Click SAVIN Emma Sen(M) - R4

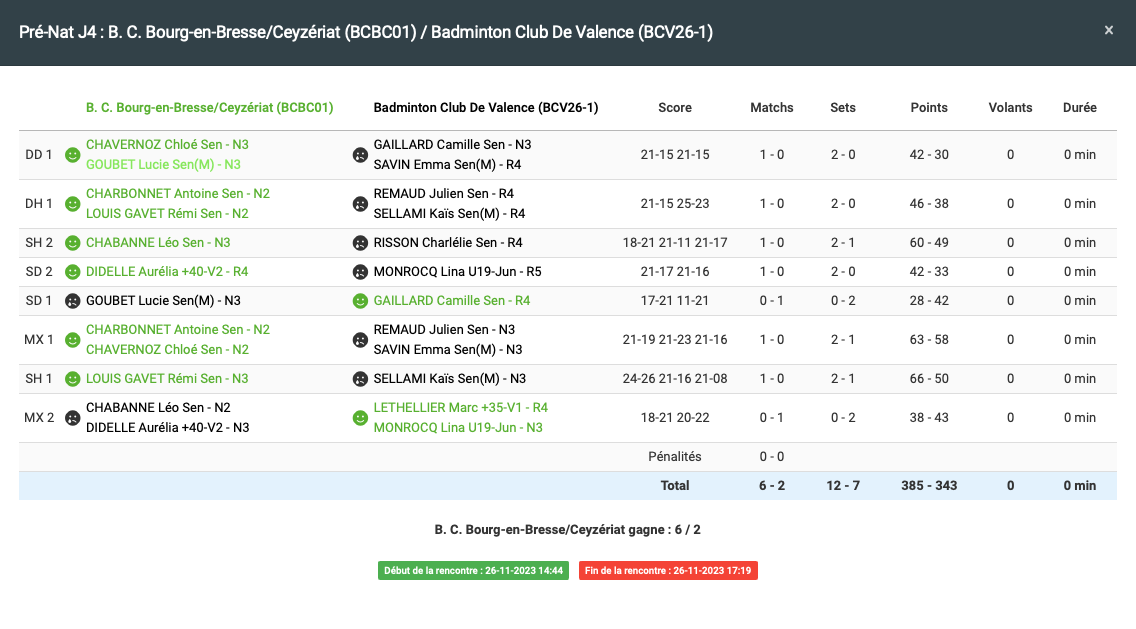[x=447, y=164]
